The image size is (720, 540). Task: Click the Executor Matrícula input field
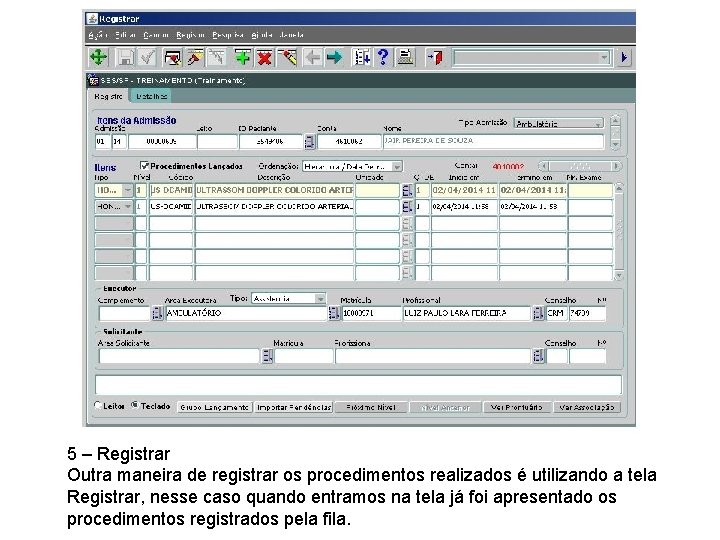click(x=371, y=313)
